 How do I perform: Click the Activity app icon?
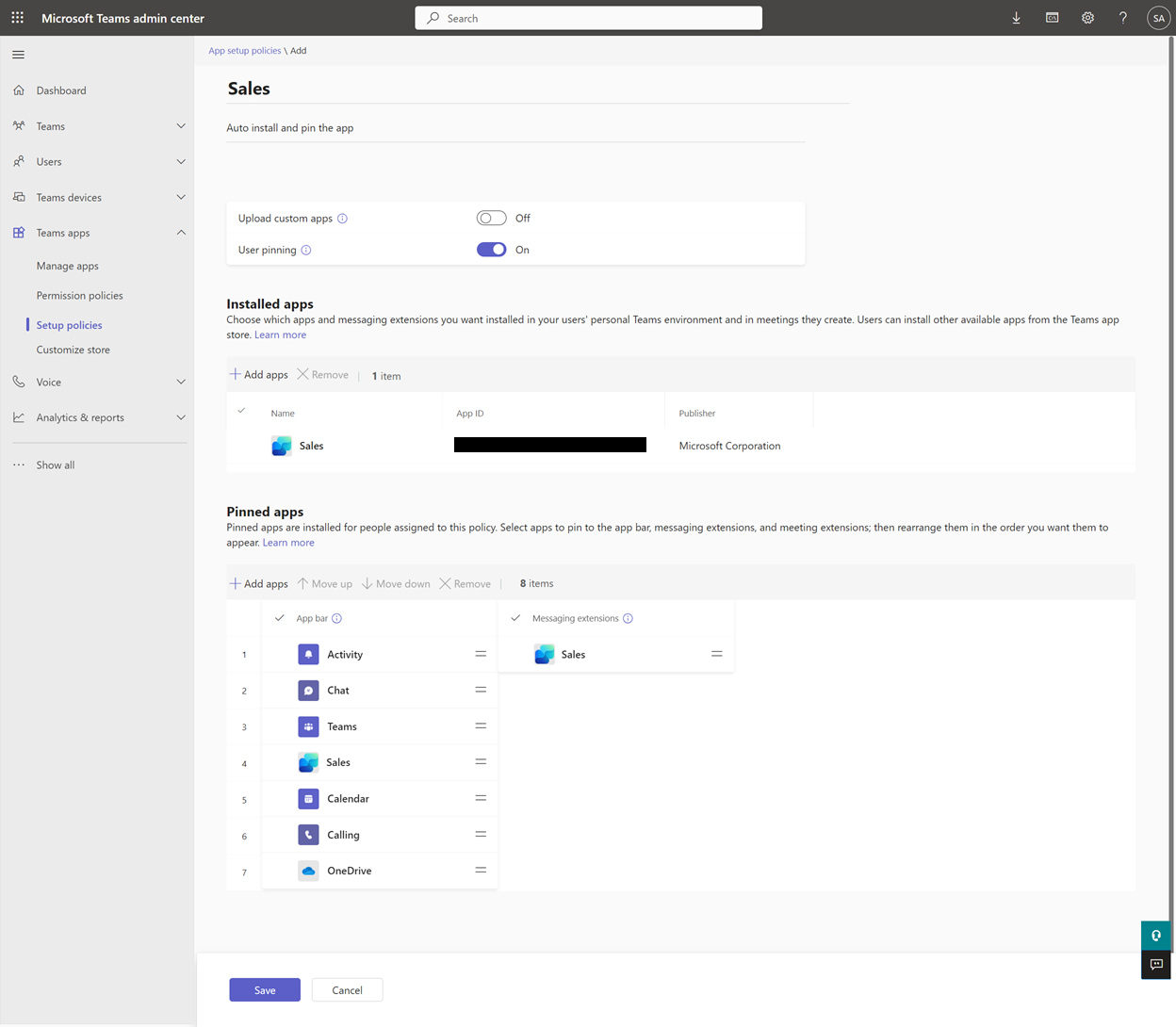pos(308,654)
